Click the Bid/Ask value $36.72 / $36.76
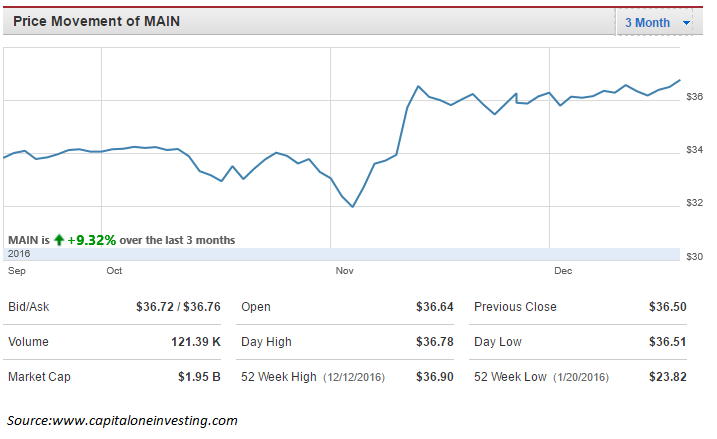 [178, 307]
